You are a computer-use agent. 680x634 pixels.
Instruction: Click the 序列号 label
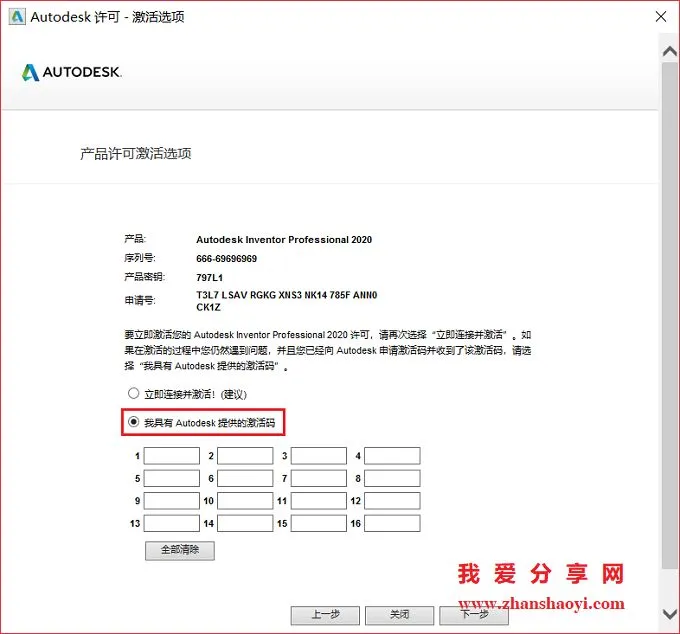coord(140,258)
